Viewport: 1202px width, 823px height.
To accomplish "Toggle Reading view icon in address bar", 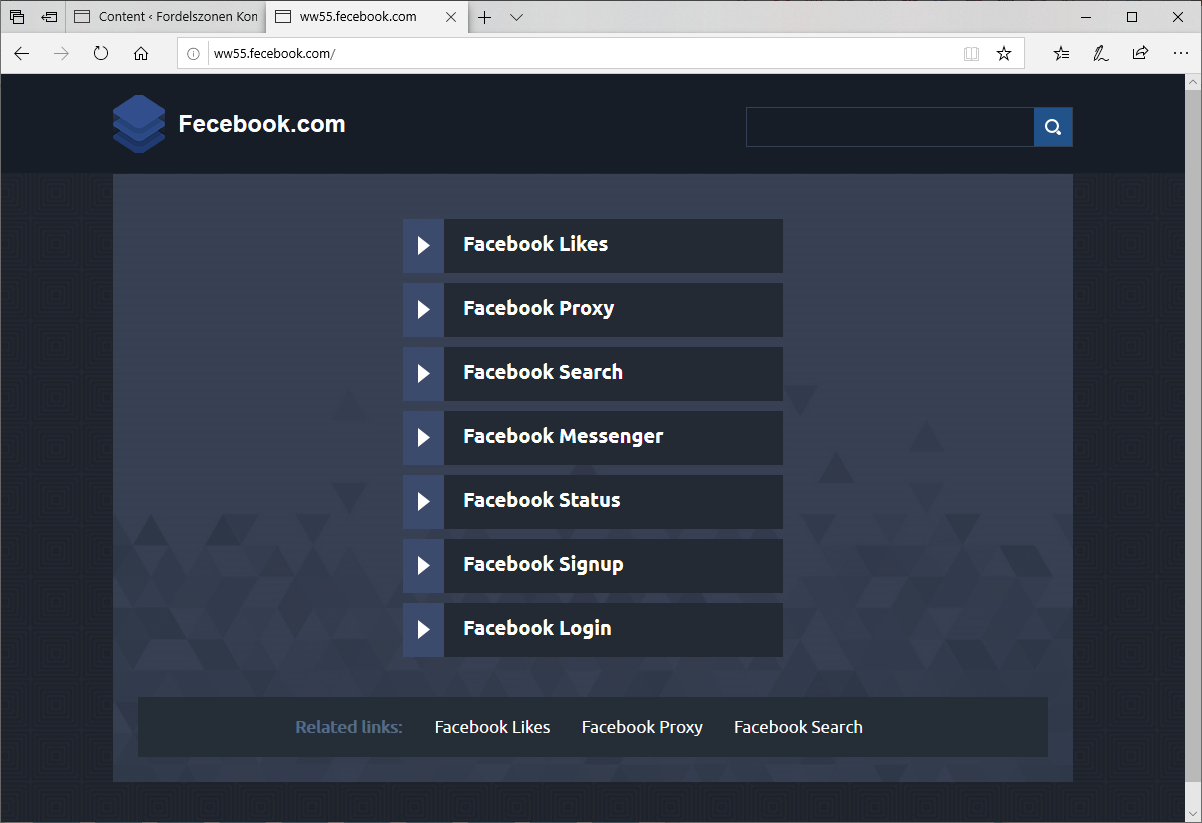I will 971,54.
